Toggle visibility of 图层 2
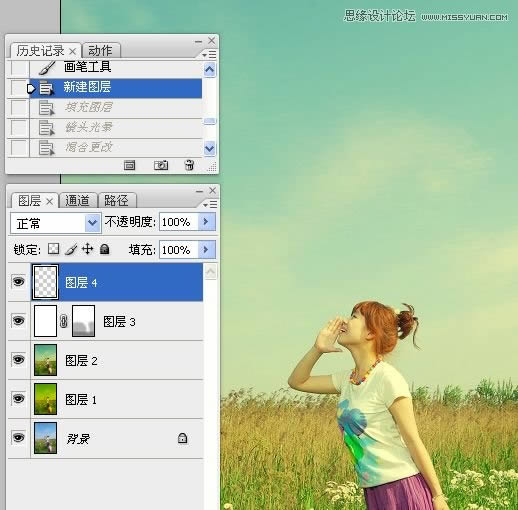 19,360
